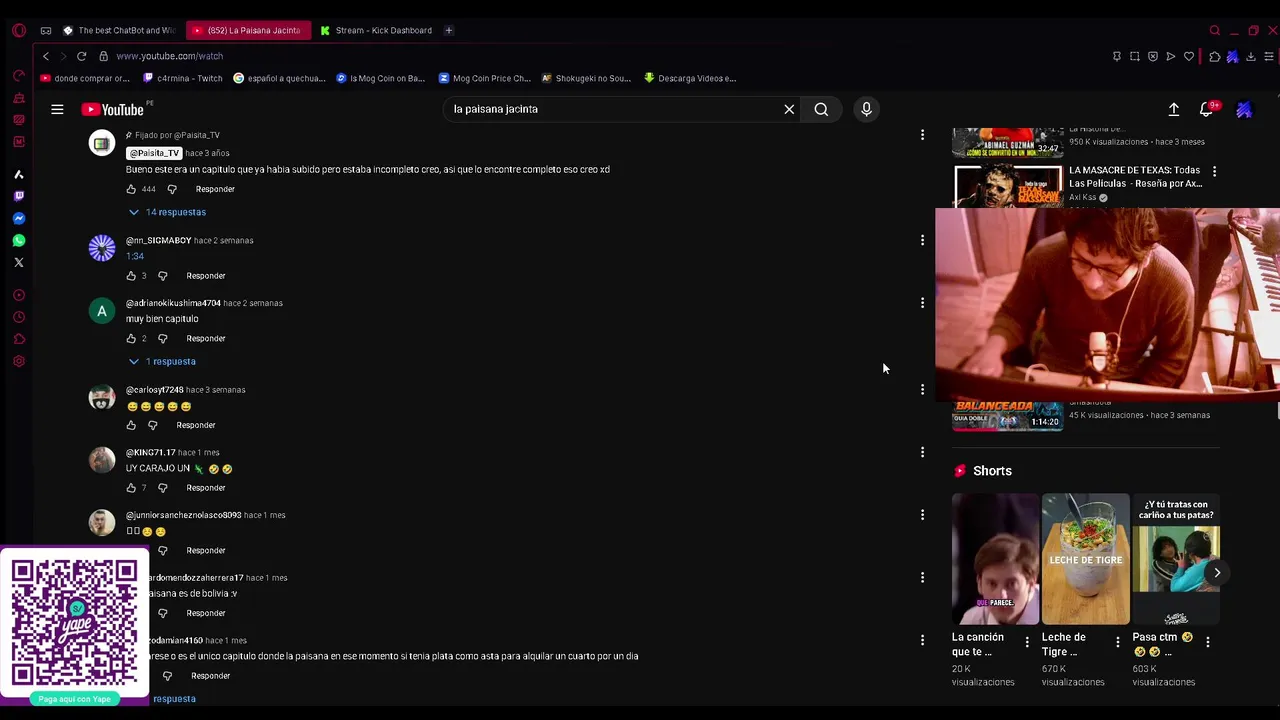1280x720 pixels.
Task: Expand 14 respuestas under pinned comment
Action: tap(167, 212)
